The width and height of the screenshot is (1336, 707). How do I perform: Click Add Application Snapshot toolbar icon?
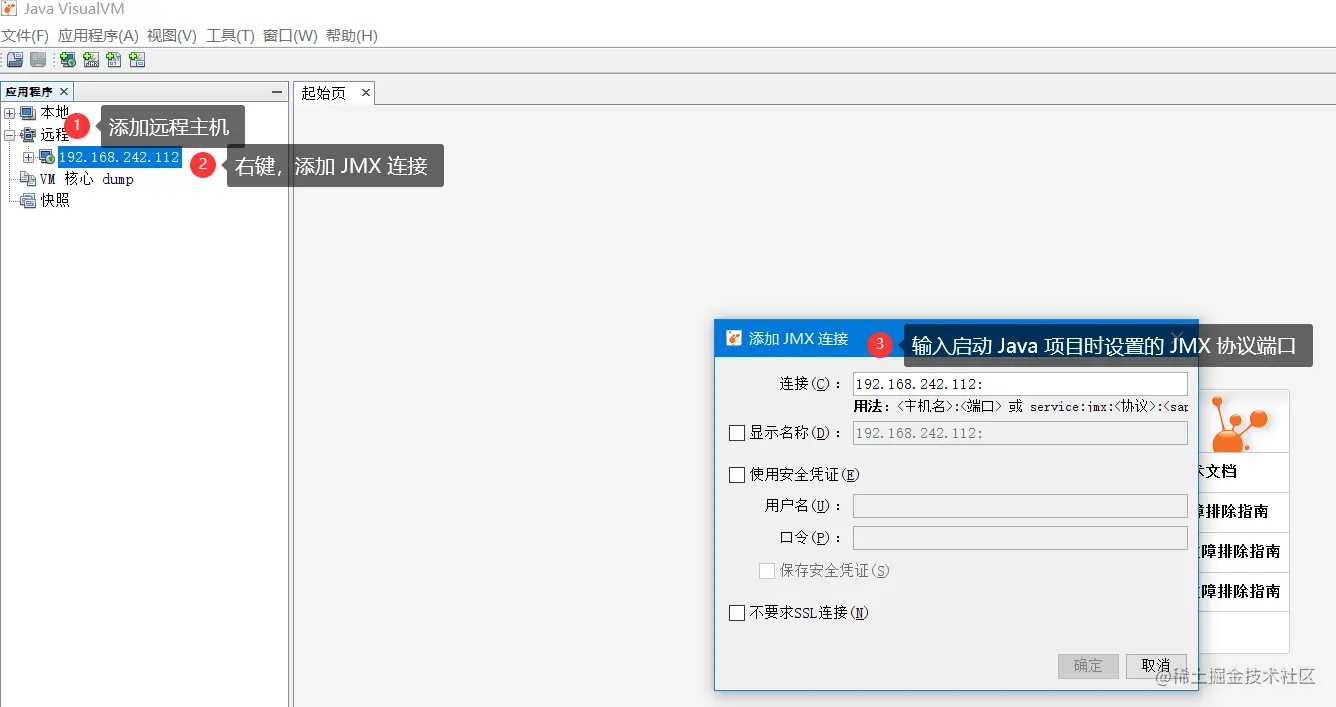(137, 60)
